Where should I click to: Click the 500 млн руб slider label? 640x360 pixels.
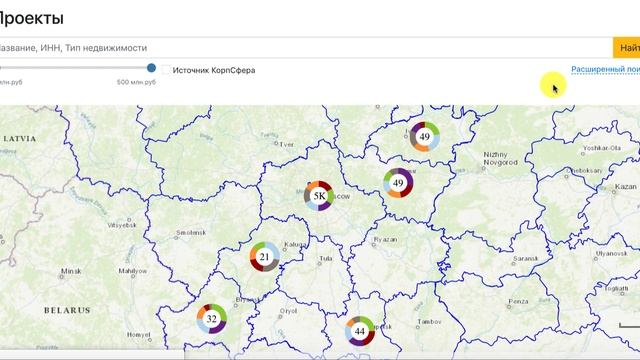[136, 82]
